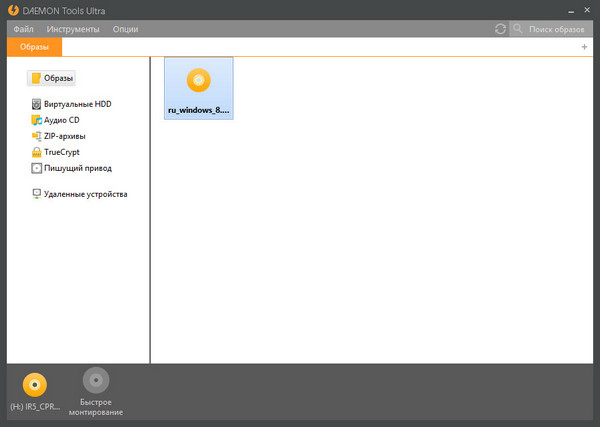Image resolution: width=600 pixels, height=427 pixels.
Task: Click the DAEMON Tools logo in title bar
Action: tap(13, 9)
